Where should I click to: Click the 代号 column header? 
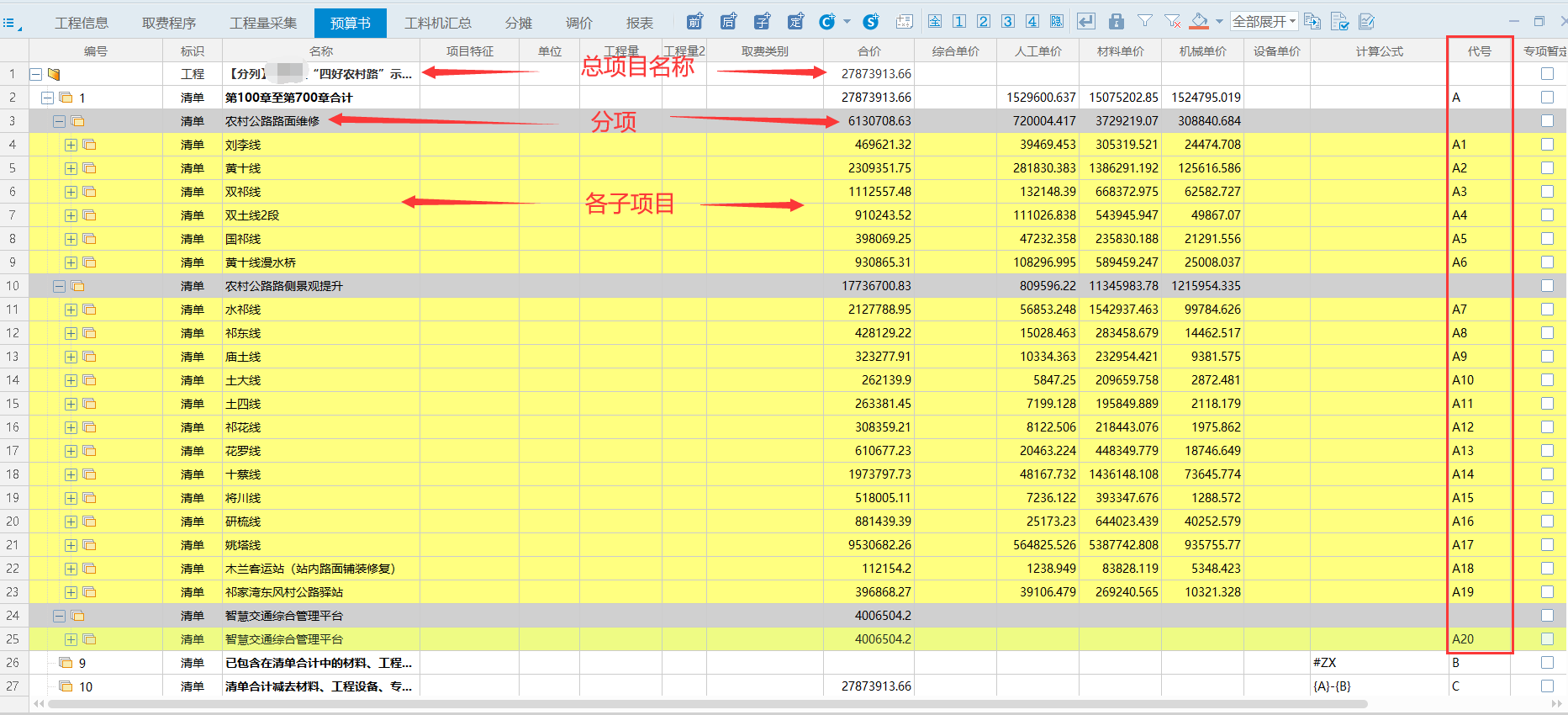[x=1480, y=51]
